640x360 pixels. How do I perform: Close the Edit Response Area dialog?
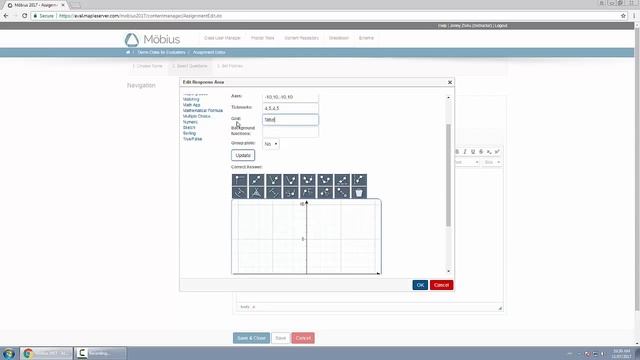coord(450,82)
